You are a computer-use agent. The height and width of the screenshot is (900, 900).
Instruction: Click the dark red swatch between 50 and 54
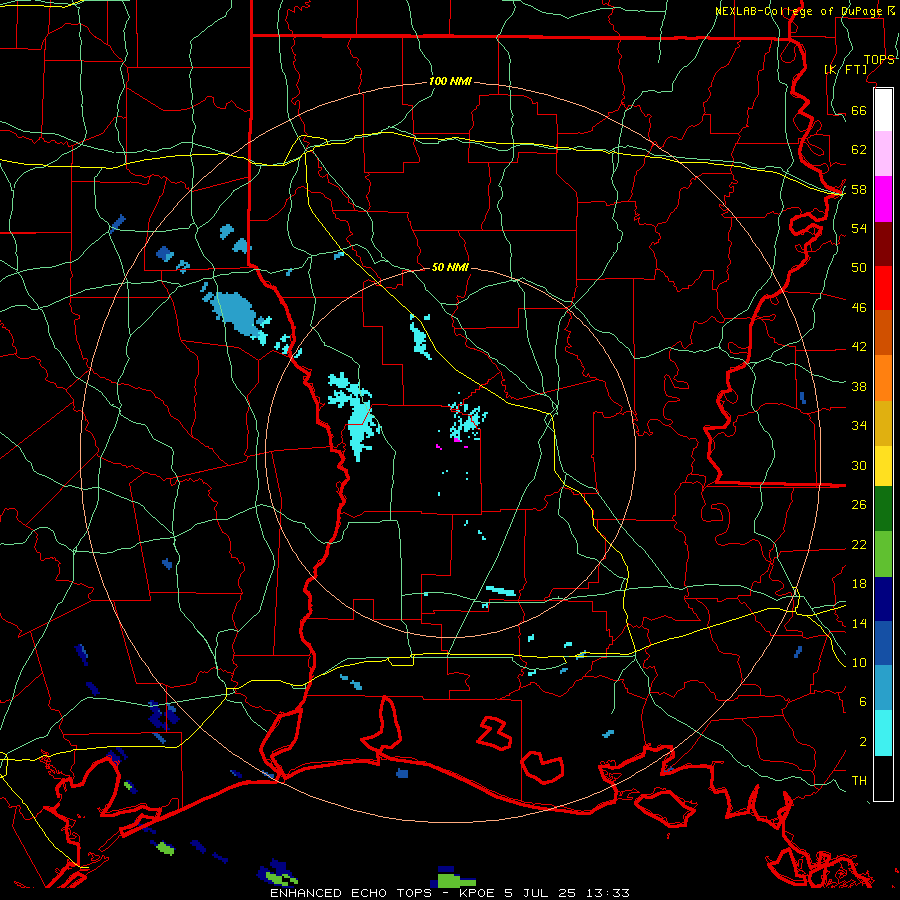[x=883, y=243]
